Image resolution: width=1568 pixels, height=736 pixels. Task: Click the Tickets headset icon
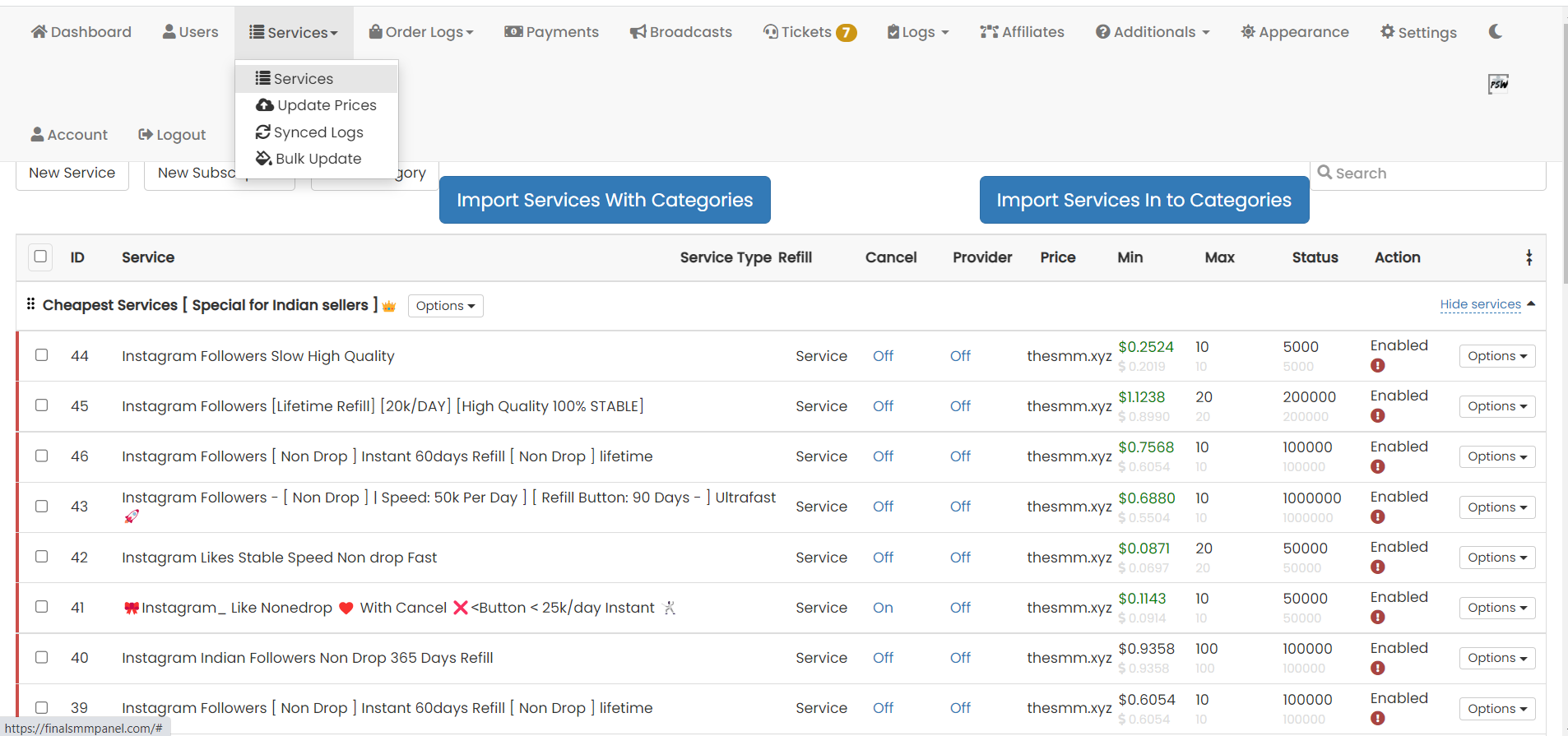click(771, 32)
